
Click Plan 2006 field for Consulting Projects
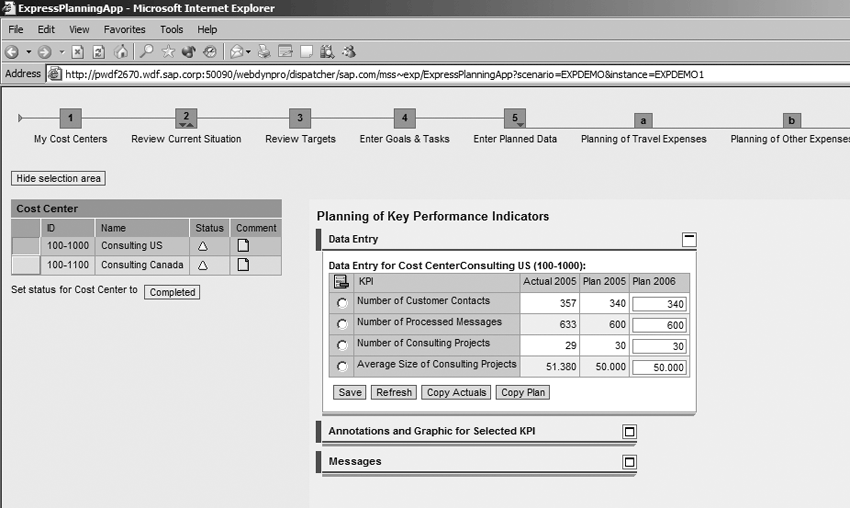tap(660, 346)
